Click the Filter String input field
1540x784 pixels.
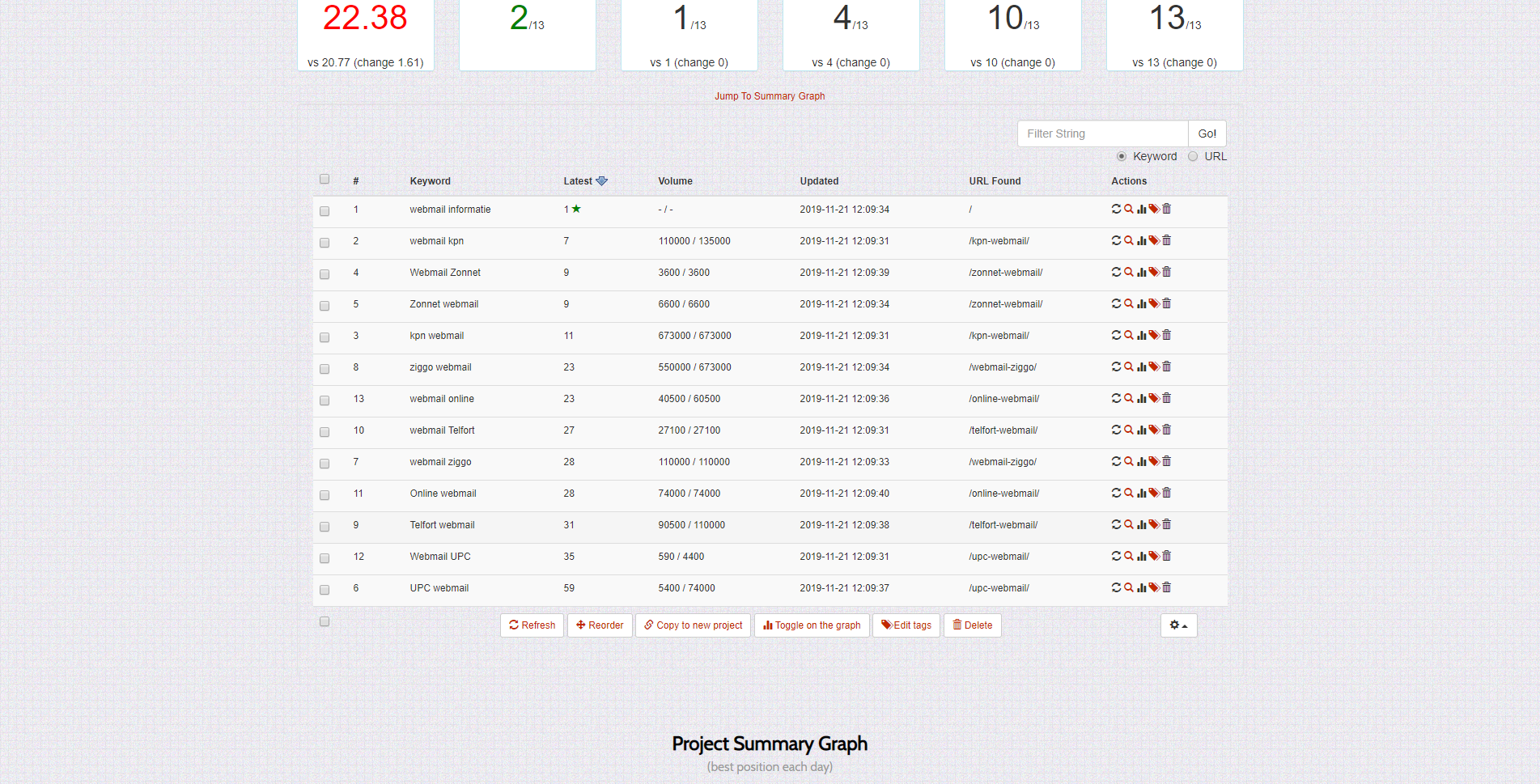[x=1103, y=133]
